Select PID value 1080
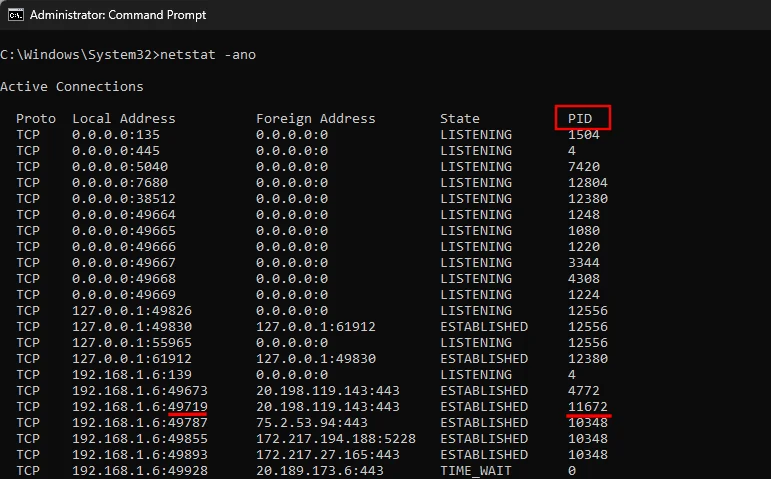This screenshot has height=479, width=771. pyautogui.click(x=584, y=231)
